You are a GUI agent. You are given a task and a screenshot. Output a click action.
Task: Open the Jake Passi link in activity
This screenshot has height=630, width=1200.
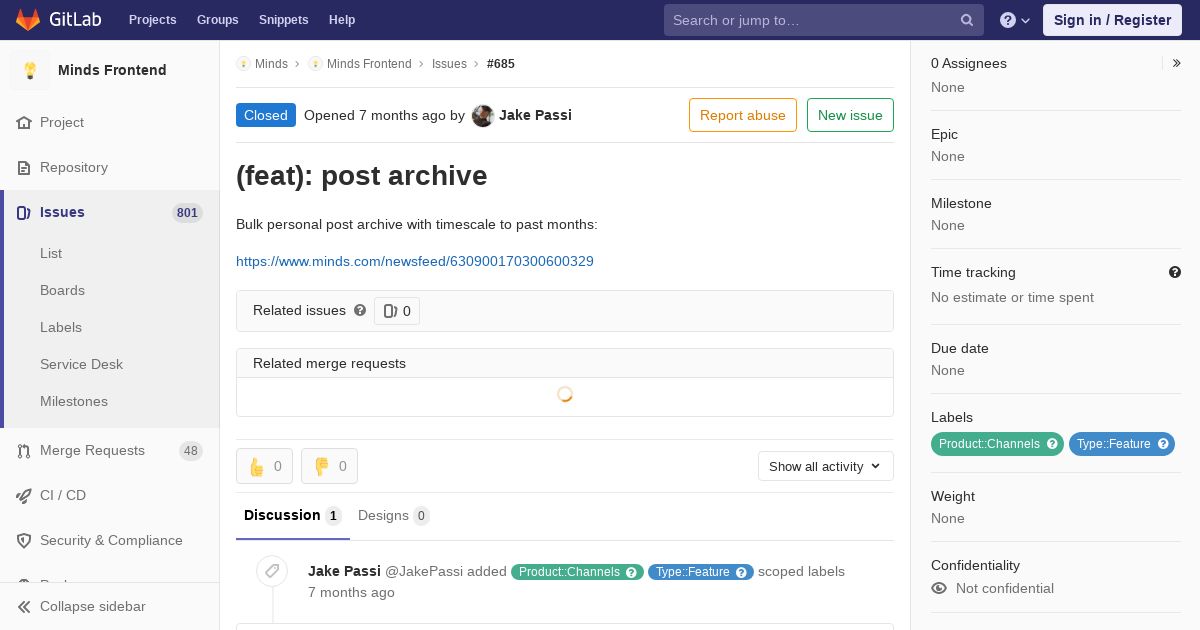(x=344, y=571)
